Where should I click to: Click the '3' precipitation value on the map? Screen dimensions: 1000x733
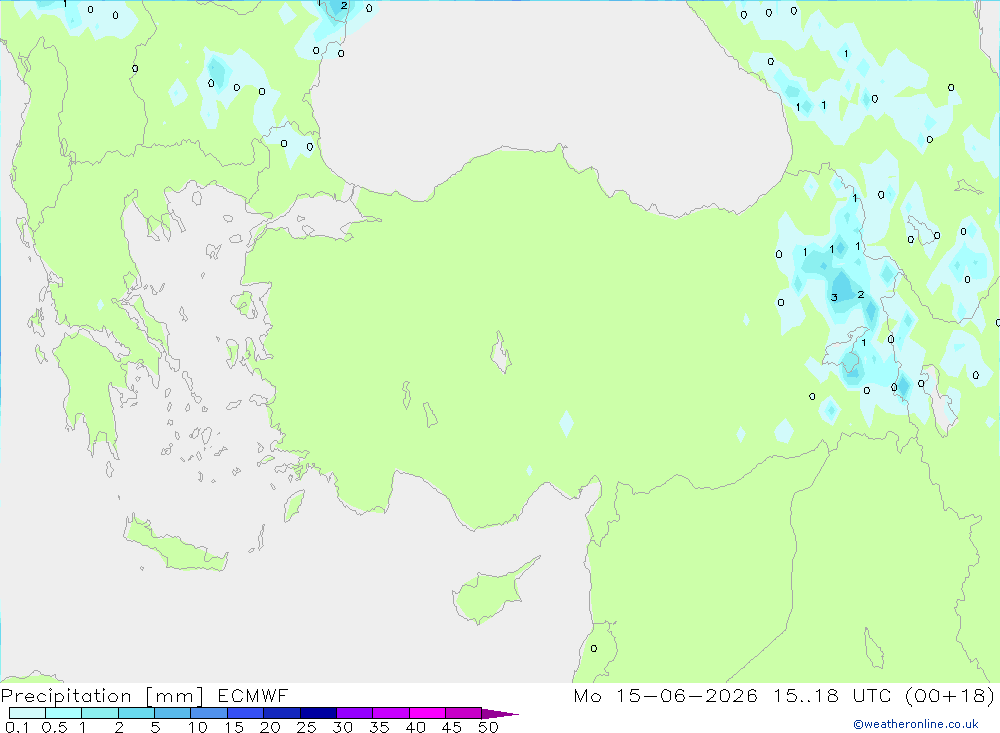coord(834,297)
